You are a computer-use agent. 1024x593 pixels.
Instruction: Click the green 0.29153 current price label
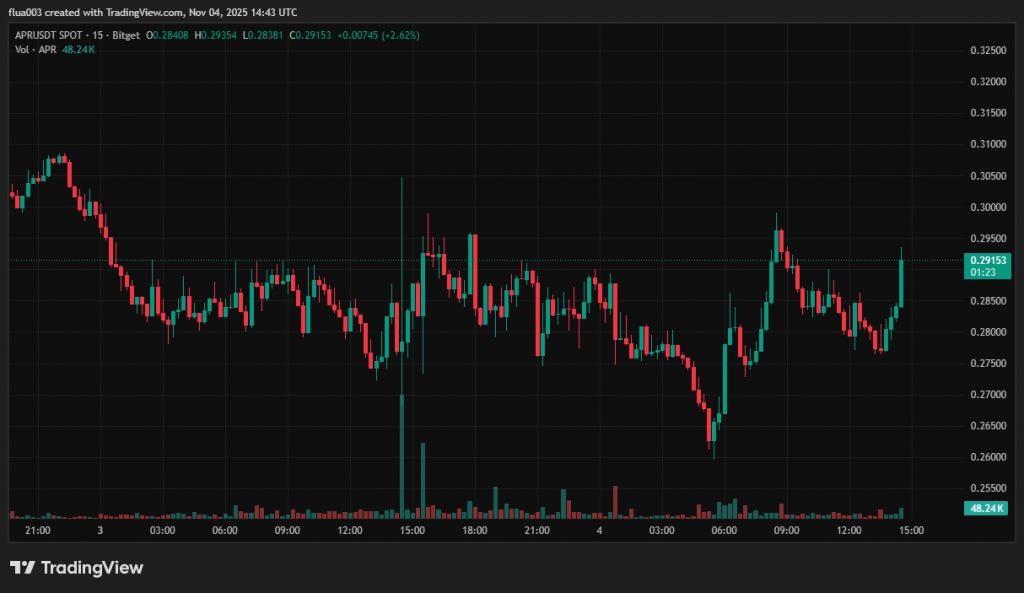(x=988, y=259)
